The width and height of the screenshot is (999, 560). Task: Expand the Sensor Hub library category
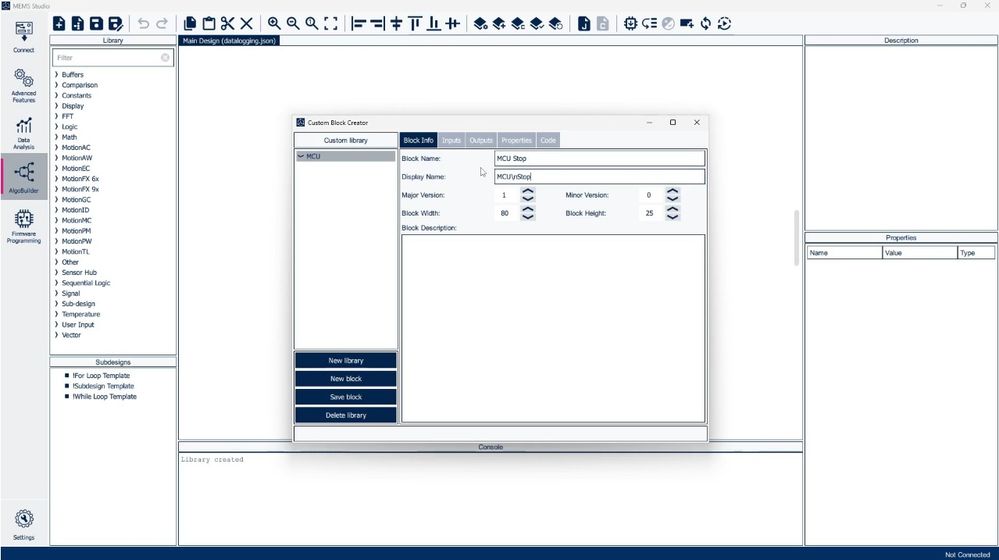tap(56, 272)
